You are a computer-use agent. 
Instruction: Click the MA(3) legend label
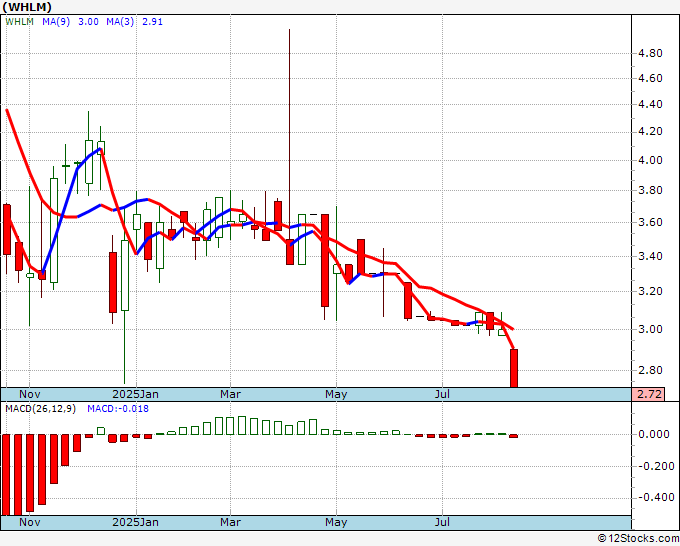click(120, 21)
